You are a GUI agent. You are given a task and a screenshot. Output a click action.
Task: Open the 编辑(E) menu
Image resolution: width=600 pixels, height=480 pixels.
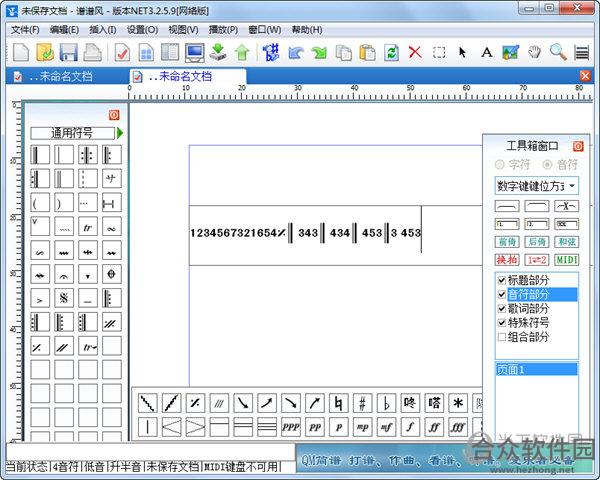[64, 30]
